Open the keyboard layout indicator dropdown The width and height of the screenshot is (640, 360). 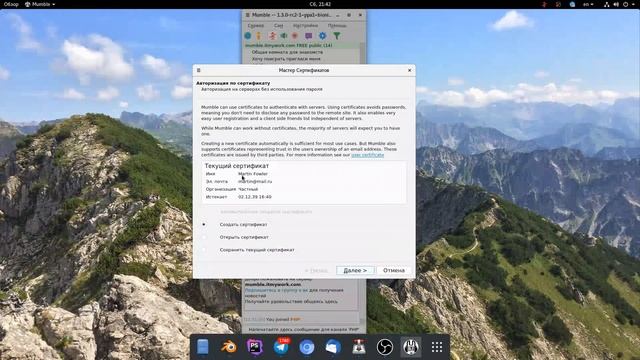click(x=588, y=4)
